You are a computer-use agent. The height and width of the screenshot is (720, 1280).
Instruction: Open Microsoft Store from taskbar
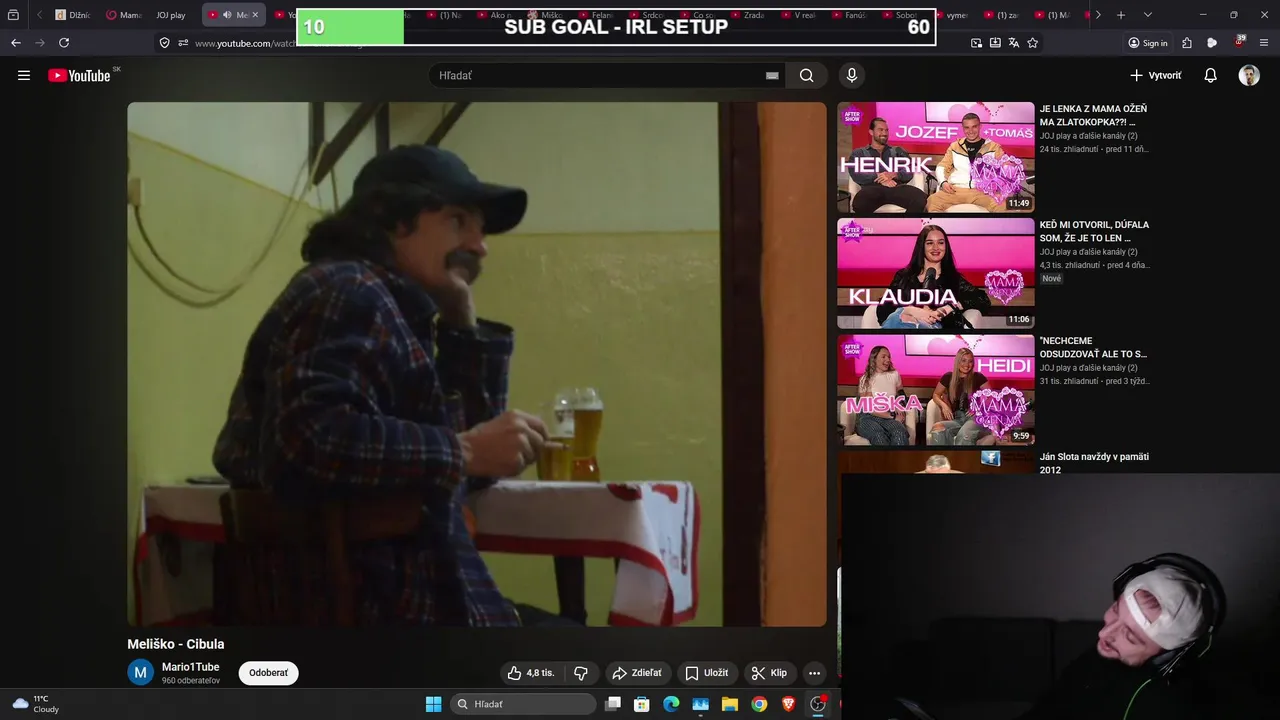tap(642, 704)
